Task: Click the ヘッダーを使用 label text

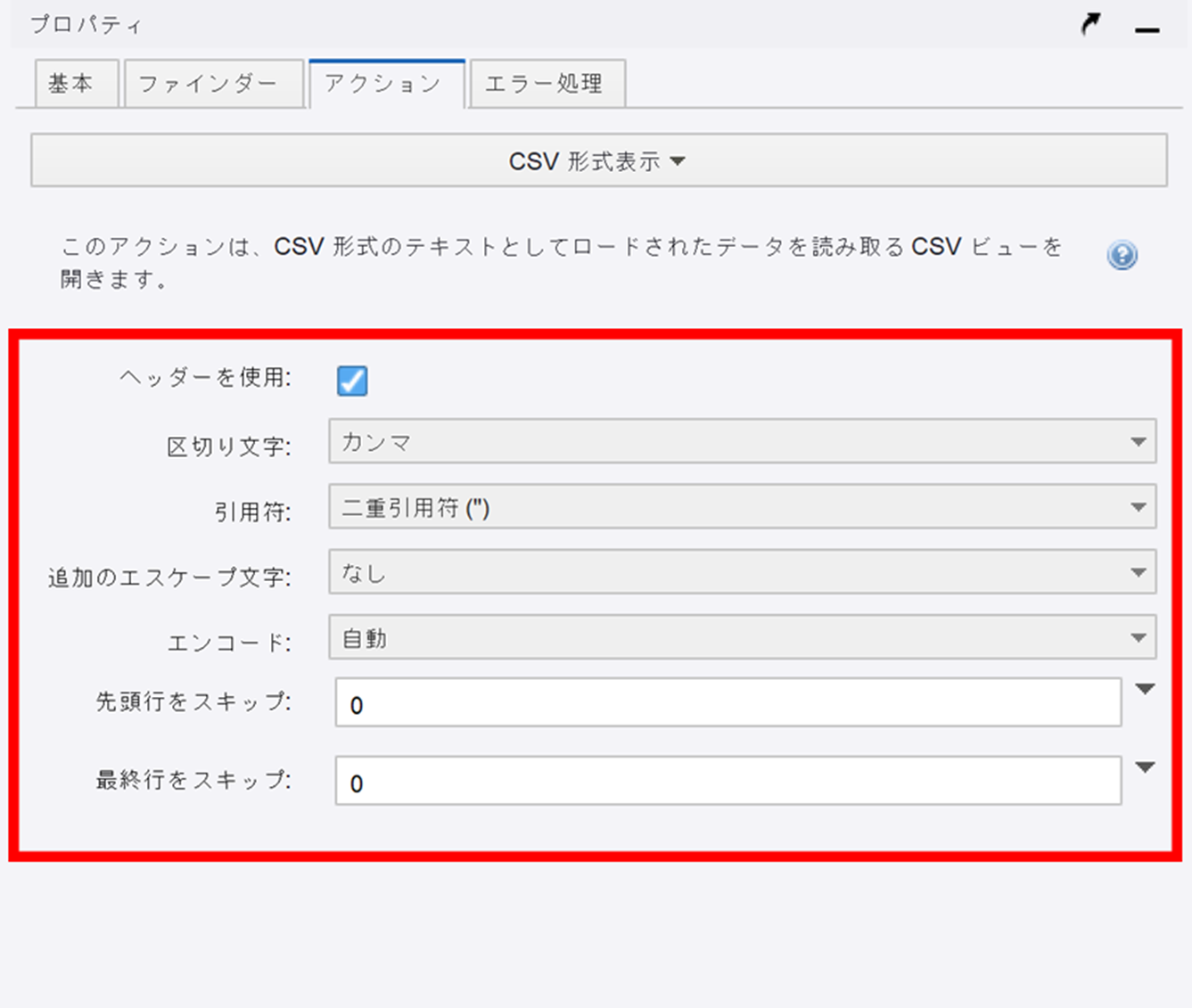Action: pos(206,378)
